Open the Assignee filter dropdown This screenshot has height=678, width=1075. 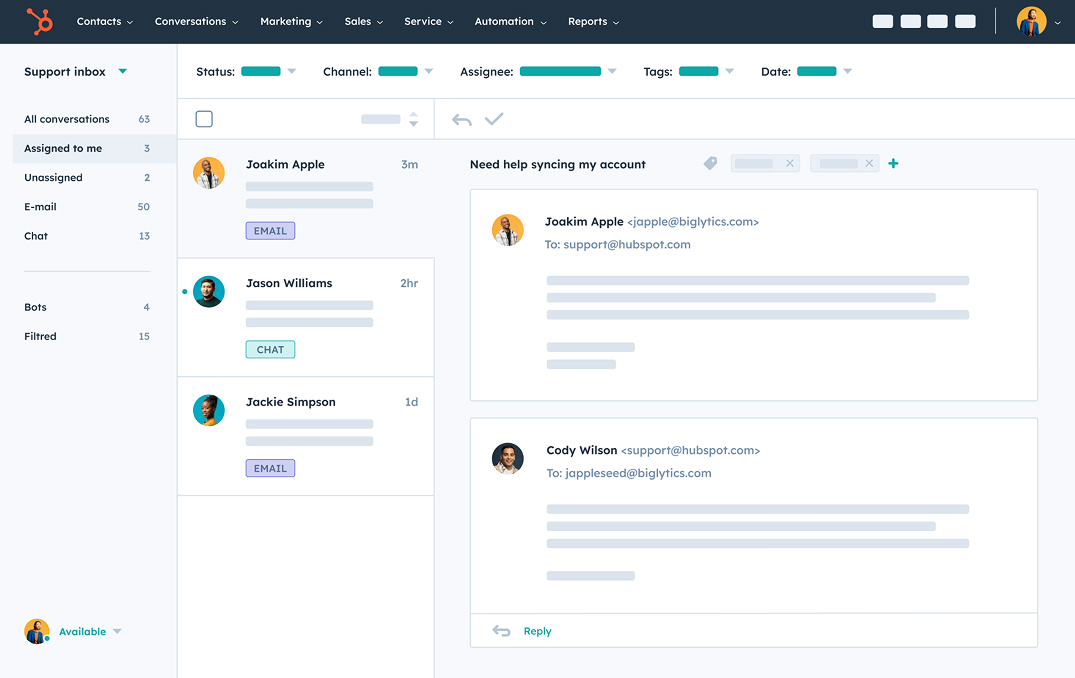click(x=568, y=71)
